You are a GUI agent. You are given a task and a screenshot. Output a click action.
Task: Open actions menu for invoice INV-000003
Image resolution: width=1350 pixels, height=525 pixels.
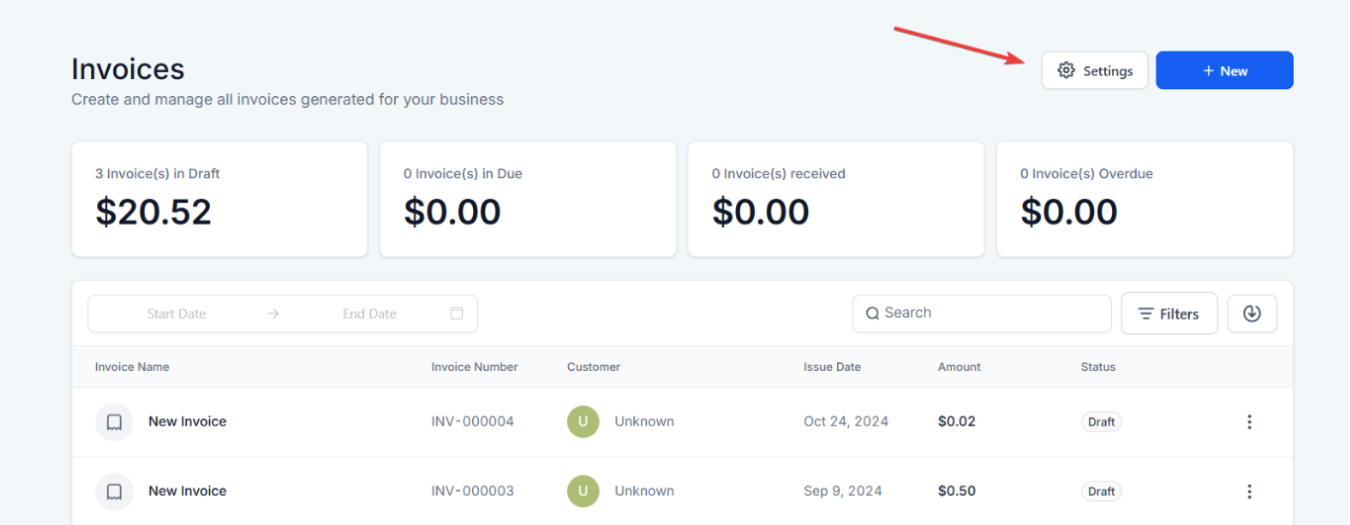coord(1249,492)
